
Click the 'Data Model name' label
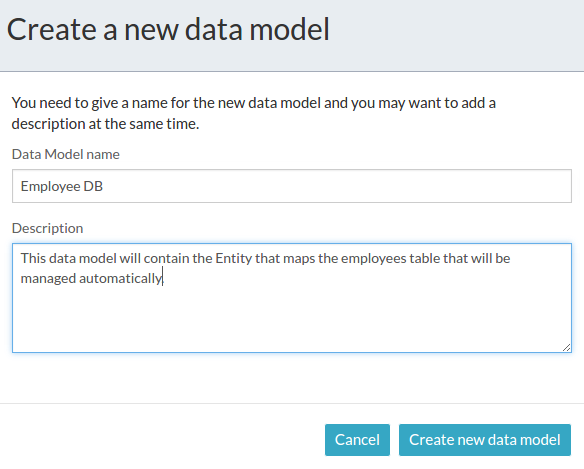point(66,154)
